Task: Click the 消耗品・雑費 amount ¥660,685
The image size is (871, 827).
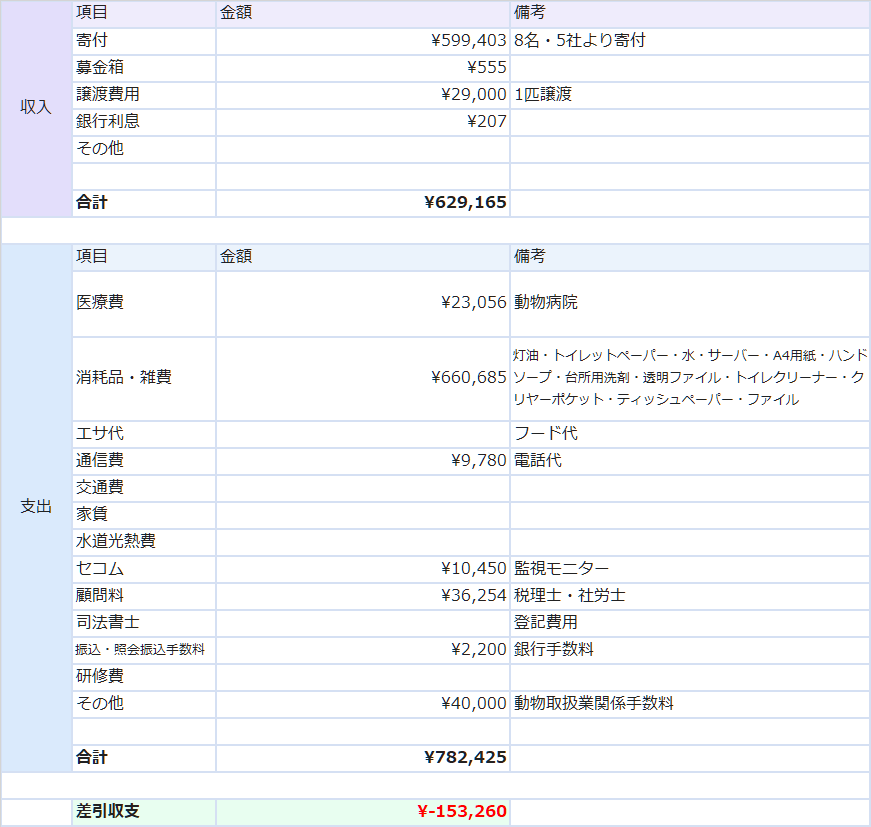Action: tap(468, 378)
